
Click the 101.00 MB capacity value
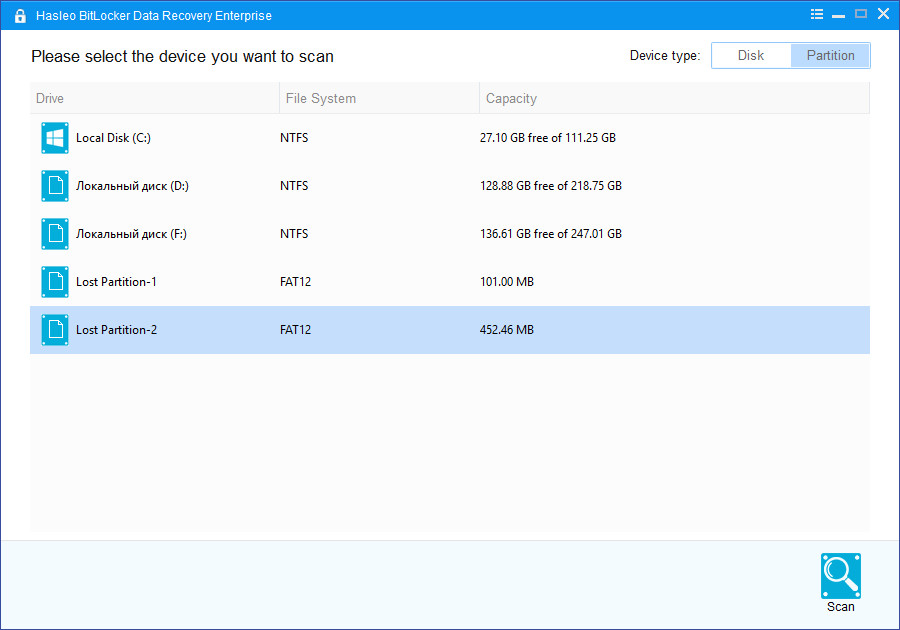(507, 282)
